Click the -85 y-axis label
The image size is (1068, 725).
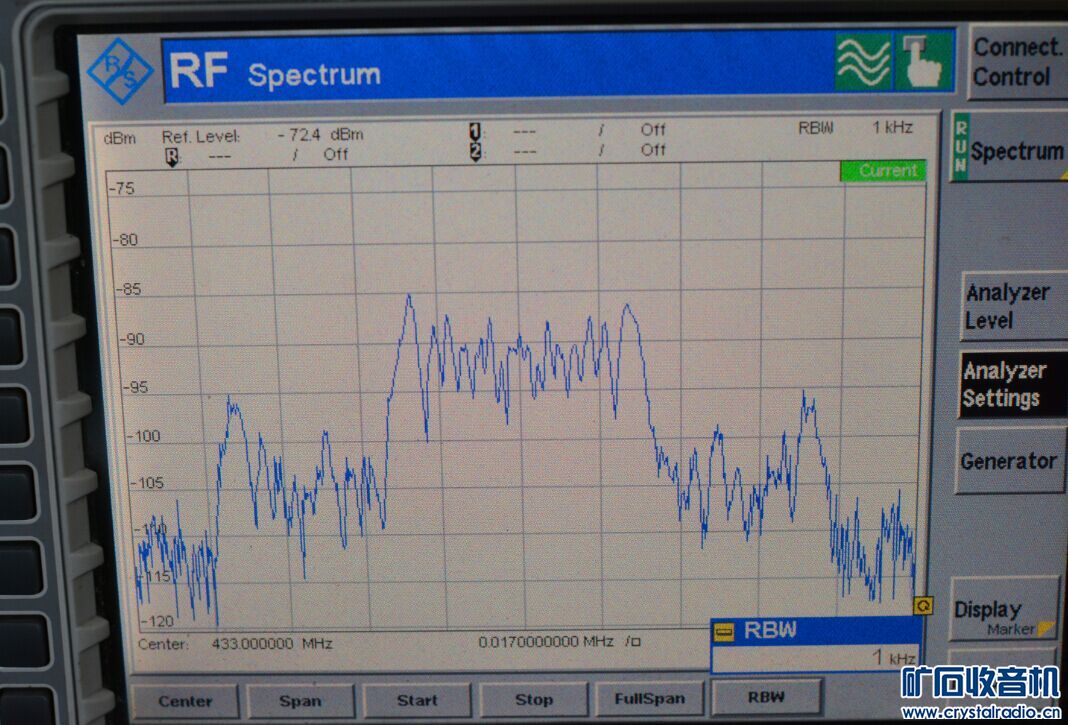tap(128, 291)
